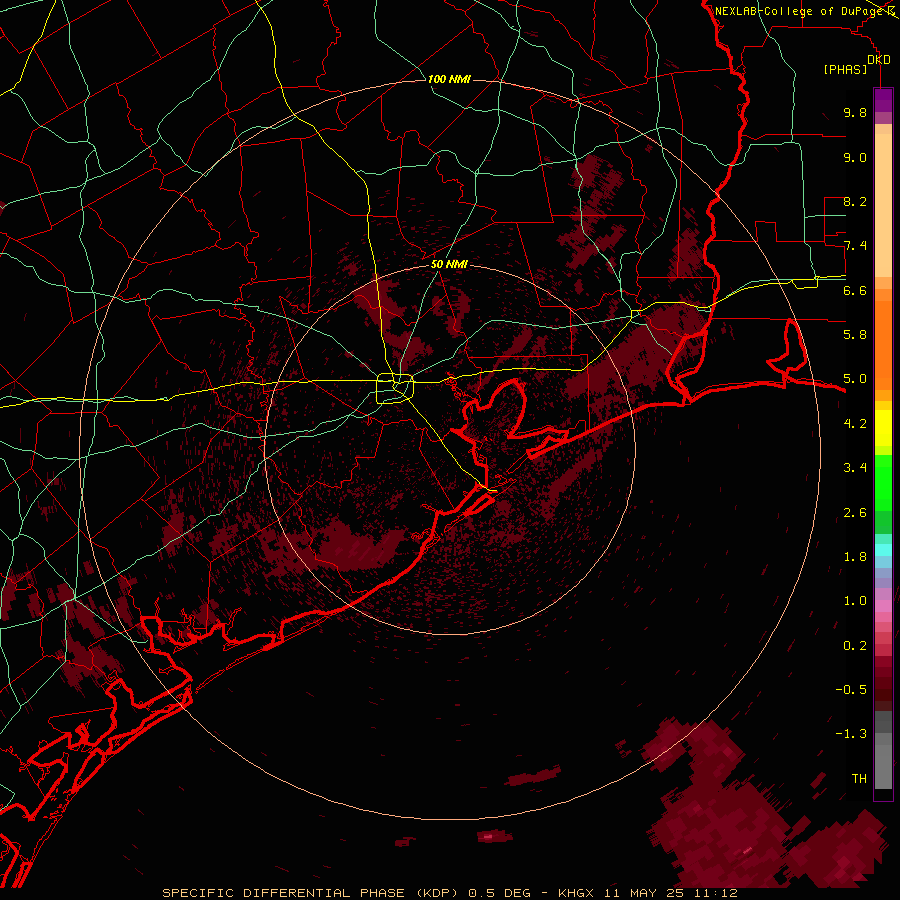Image resolution: width=900 pixels, height=900 pixels.
Task: Click the TH threshold label on scale
Action: 859,779
